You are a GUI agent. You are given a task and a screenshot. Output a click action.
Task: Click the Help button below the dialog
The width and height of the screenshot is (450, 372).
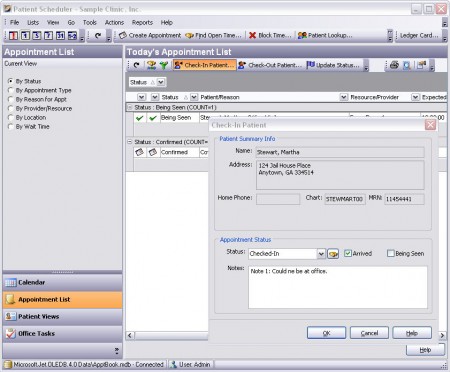click(x=425, y=350)
